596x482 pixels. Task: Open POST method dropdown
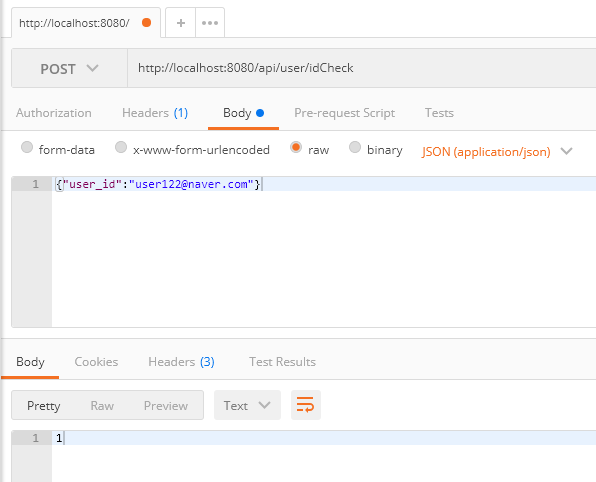[70, 68]
